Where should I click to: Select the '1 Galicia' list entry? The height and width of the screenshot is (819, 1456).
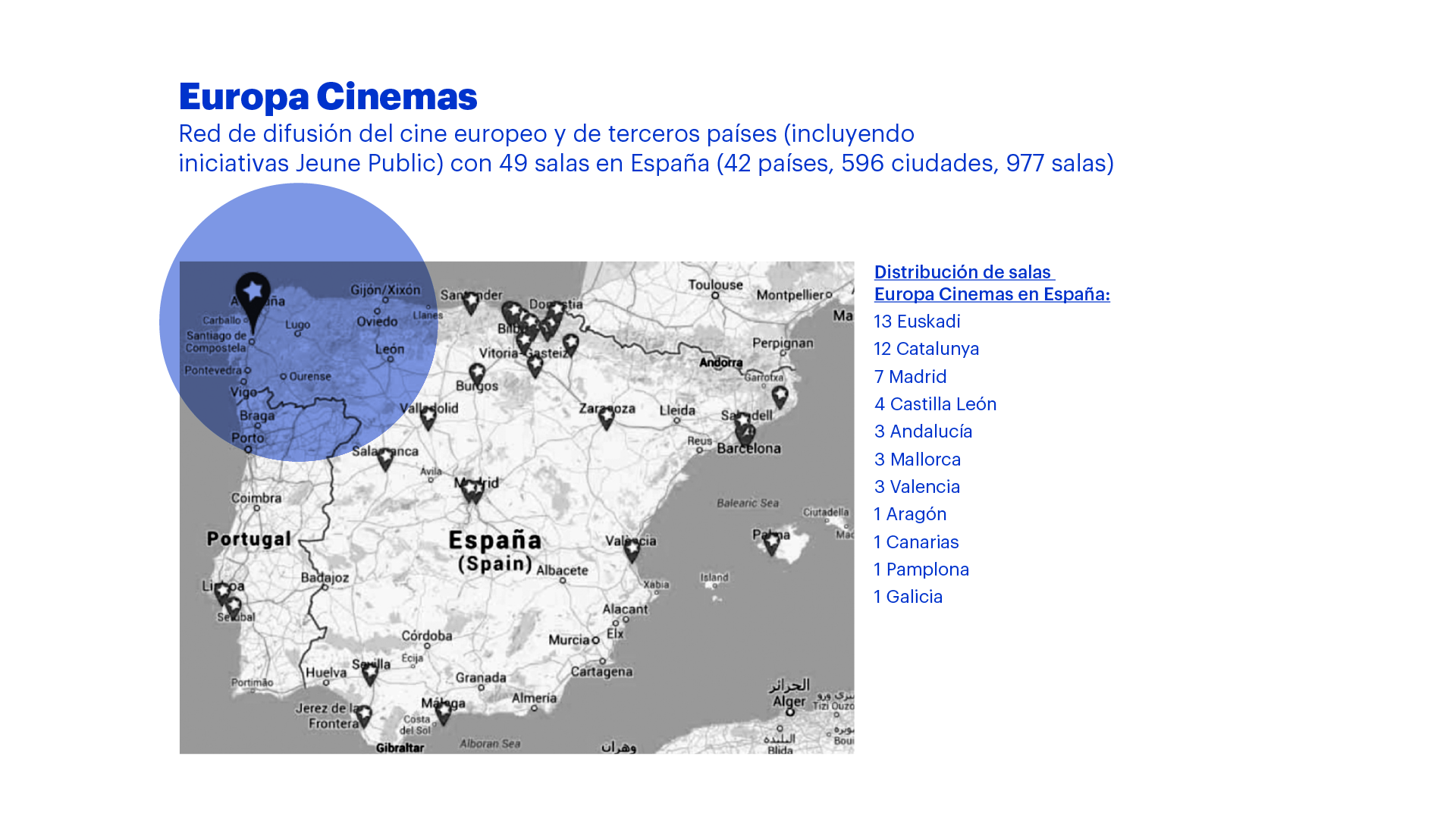[908, 597]
